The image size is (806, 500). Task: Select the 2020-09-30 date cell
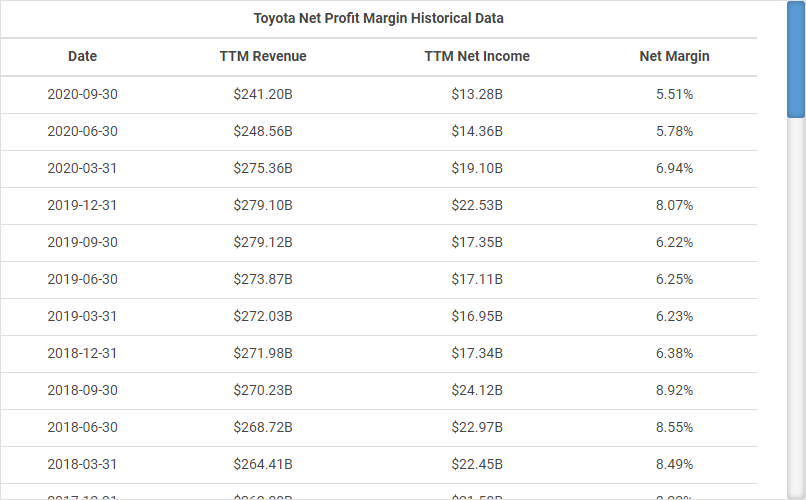coord(82,95)
